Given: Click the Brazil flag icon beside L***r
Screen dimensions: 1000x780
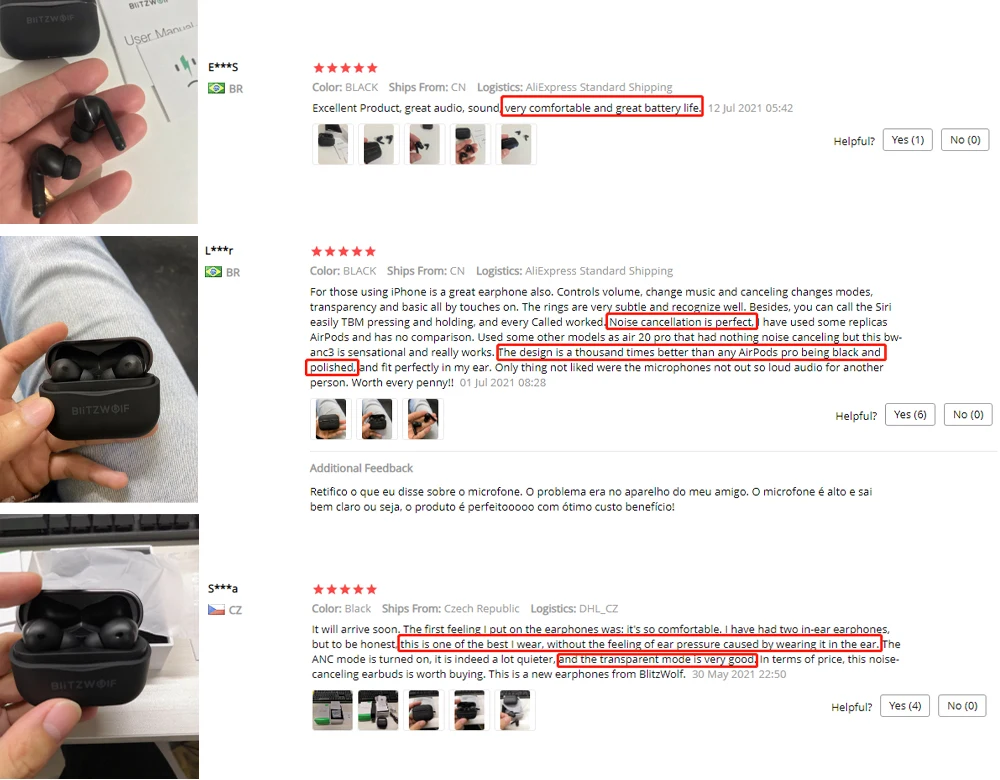Looking at the screenshot, I should pyautogui.click(x=213, y=272).
